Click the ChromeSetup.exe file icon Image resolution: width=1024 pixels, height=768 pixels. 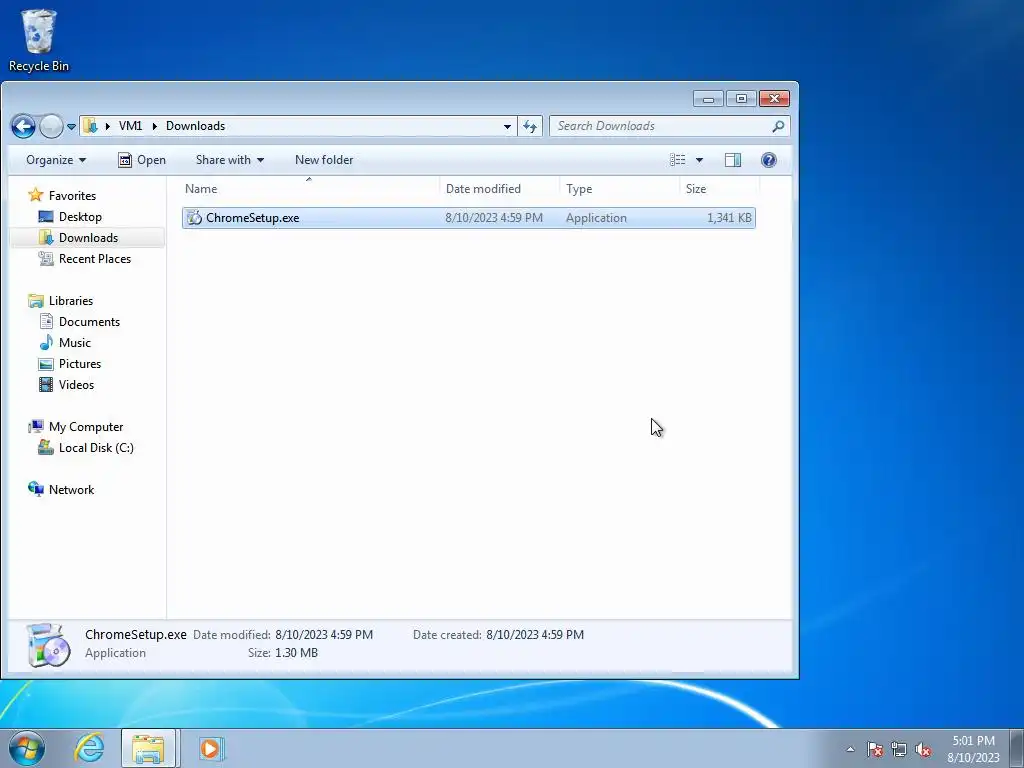click(x=194, y=218)
